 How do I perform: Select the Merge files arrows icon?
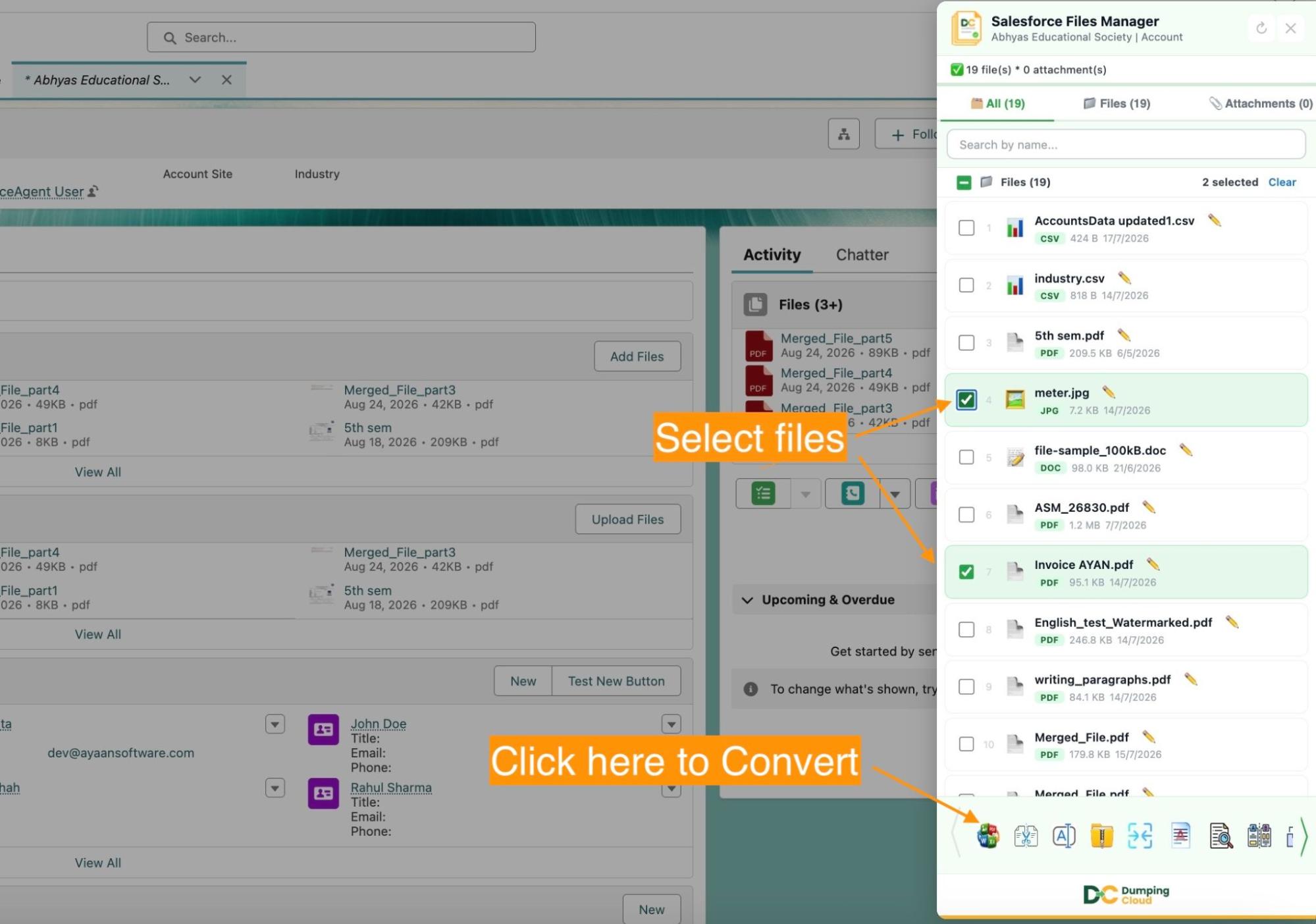[x=1140, y=836]
